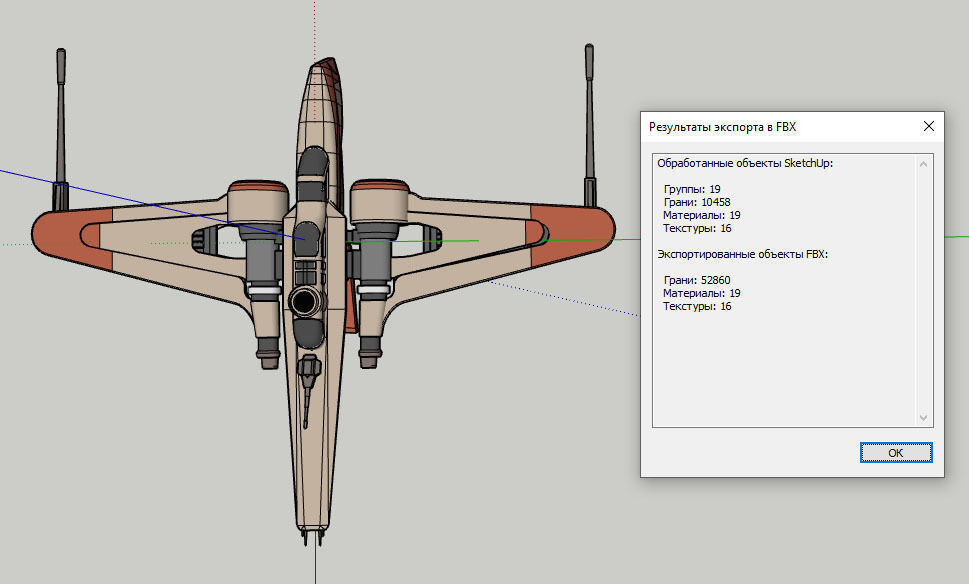Screen dimensions: 969x584
Task: Click 'Обработанные объекты SketchUp:' heading
Action: 745,163
